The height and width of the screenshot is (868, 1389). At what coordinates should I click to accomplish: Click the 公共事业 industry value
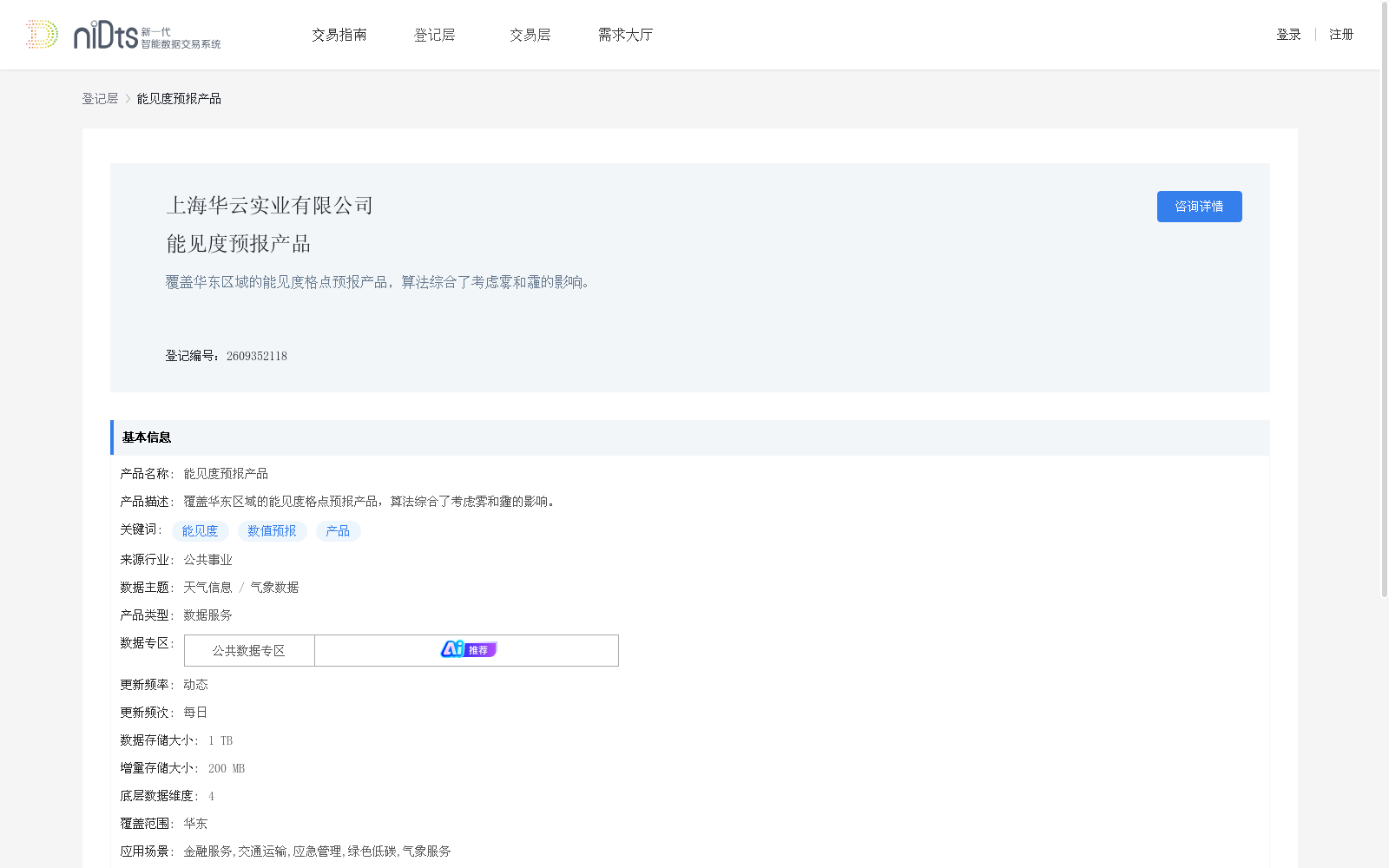coord(207,560)
